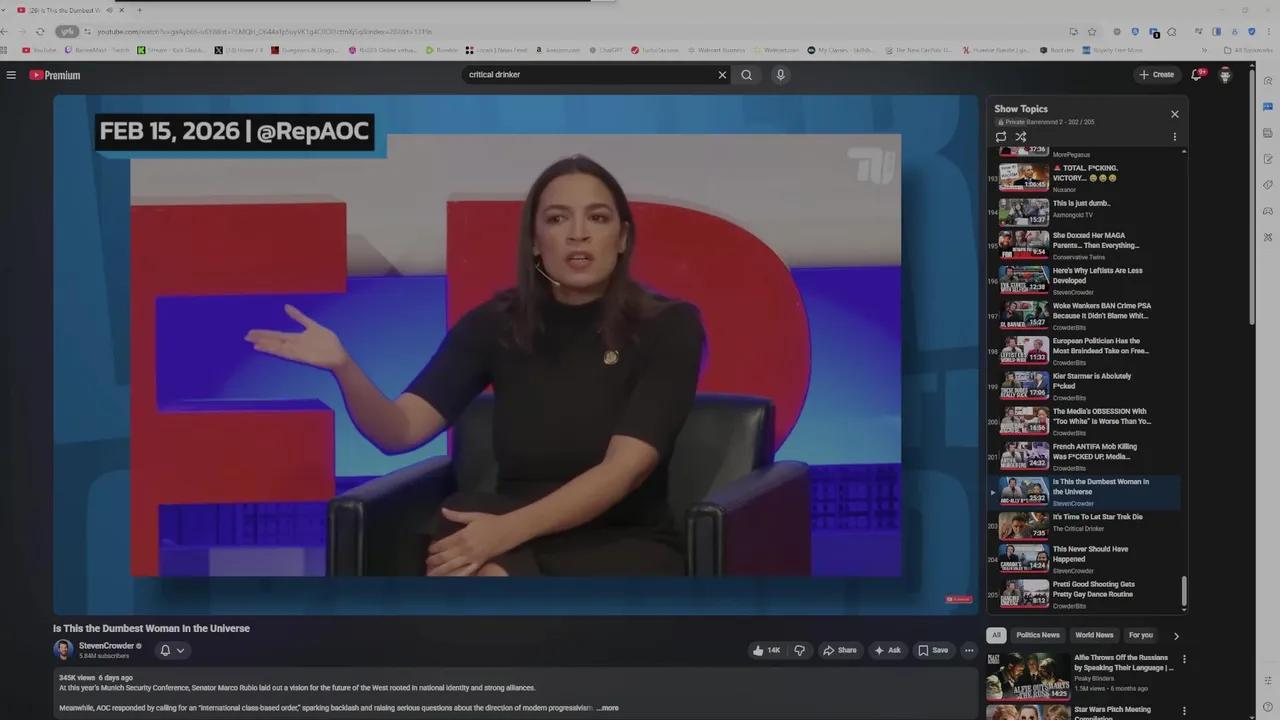Image resolution: width=1280 pixels, height=720 pixels.
Task: Open 'Here's Why Leftists Are Less Developed'
Action: [x=1085, y=281]
